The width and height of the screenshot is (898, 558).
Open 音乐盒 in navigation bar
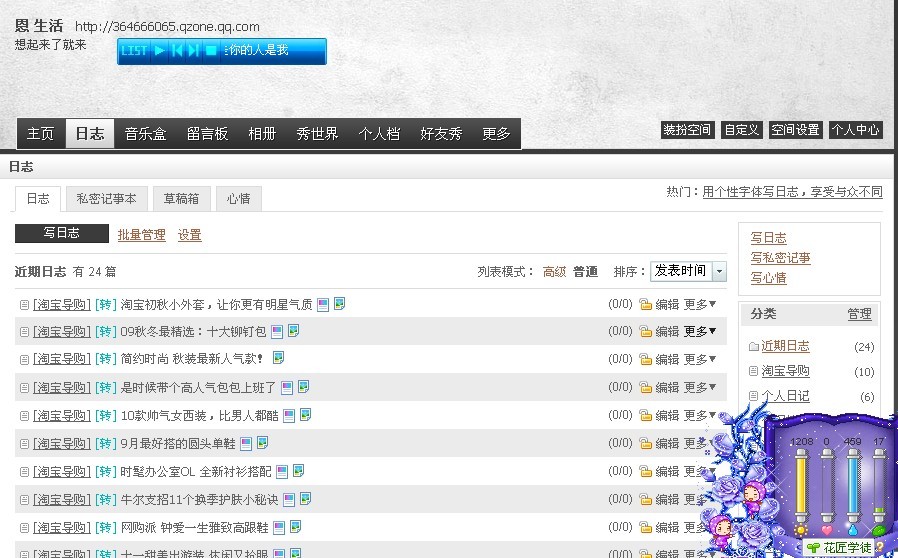pos(145,134)
